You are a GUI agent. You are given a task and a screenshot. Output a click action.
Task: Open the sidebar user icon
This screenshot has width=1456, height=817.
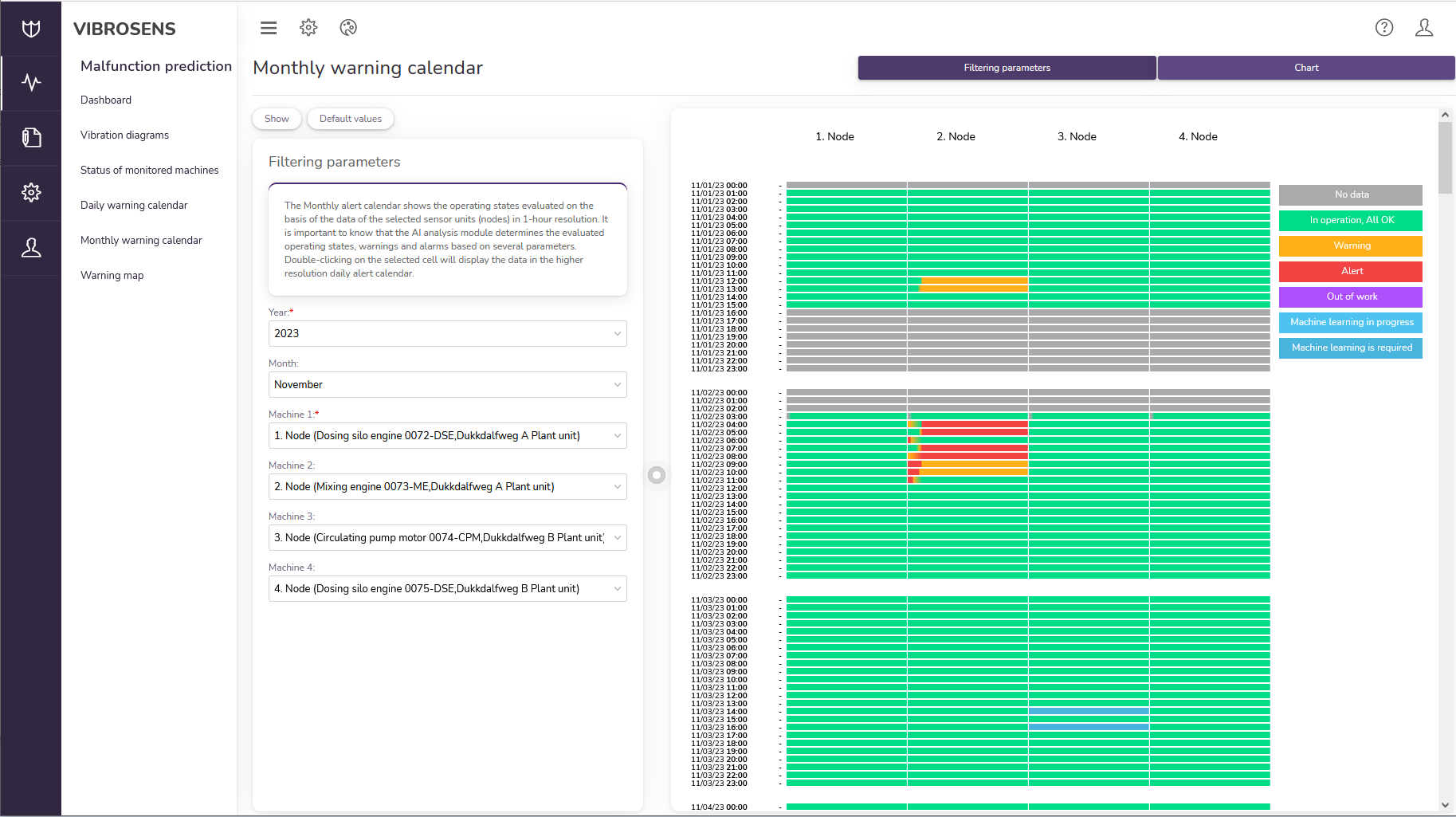pos(31,248)
